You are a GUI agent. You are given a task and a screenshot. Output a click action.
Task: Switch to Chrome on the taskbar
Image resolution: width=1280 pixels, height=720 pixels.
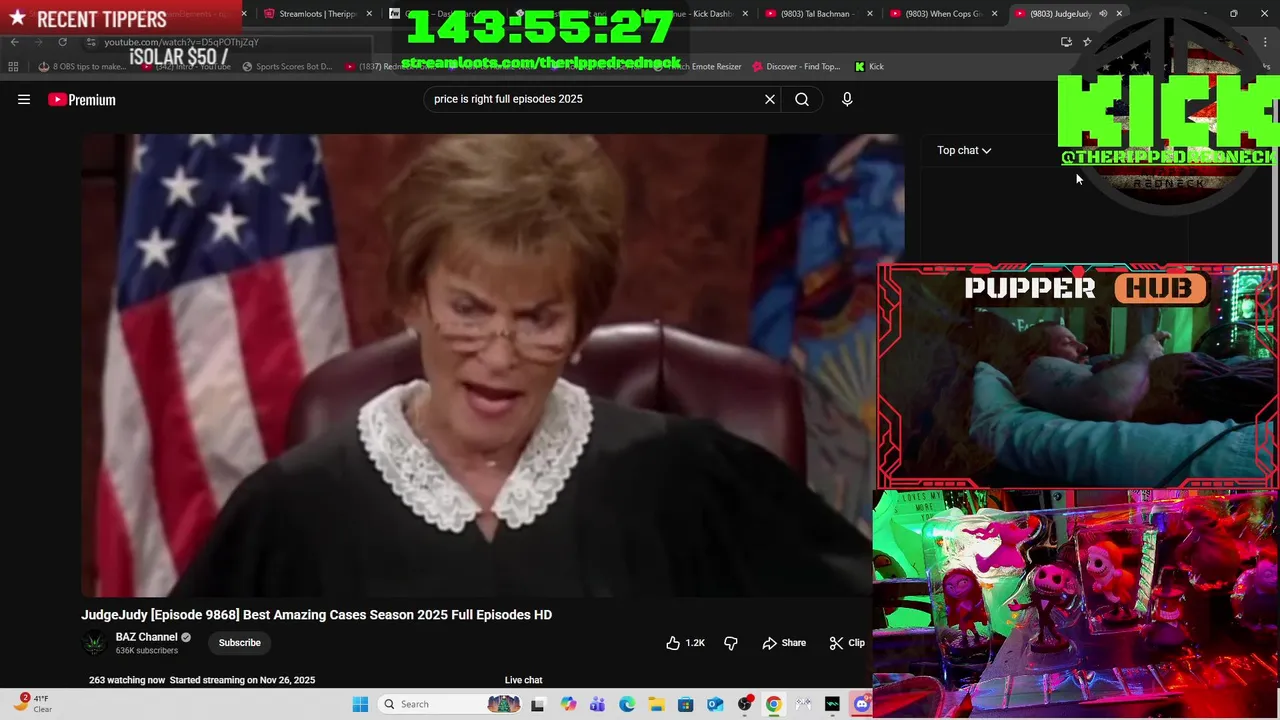pos(774,704)
